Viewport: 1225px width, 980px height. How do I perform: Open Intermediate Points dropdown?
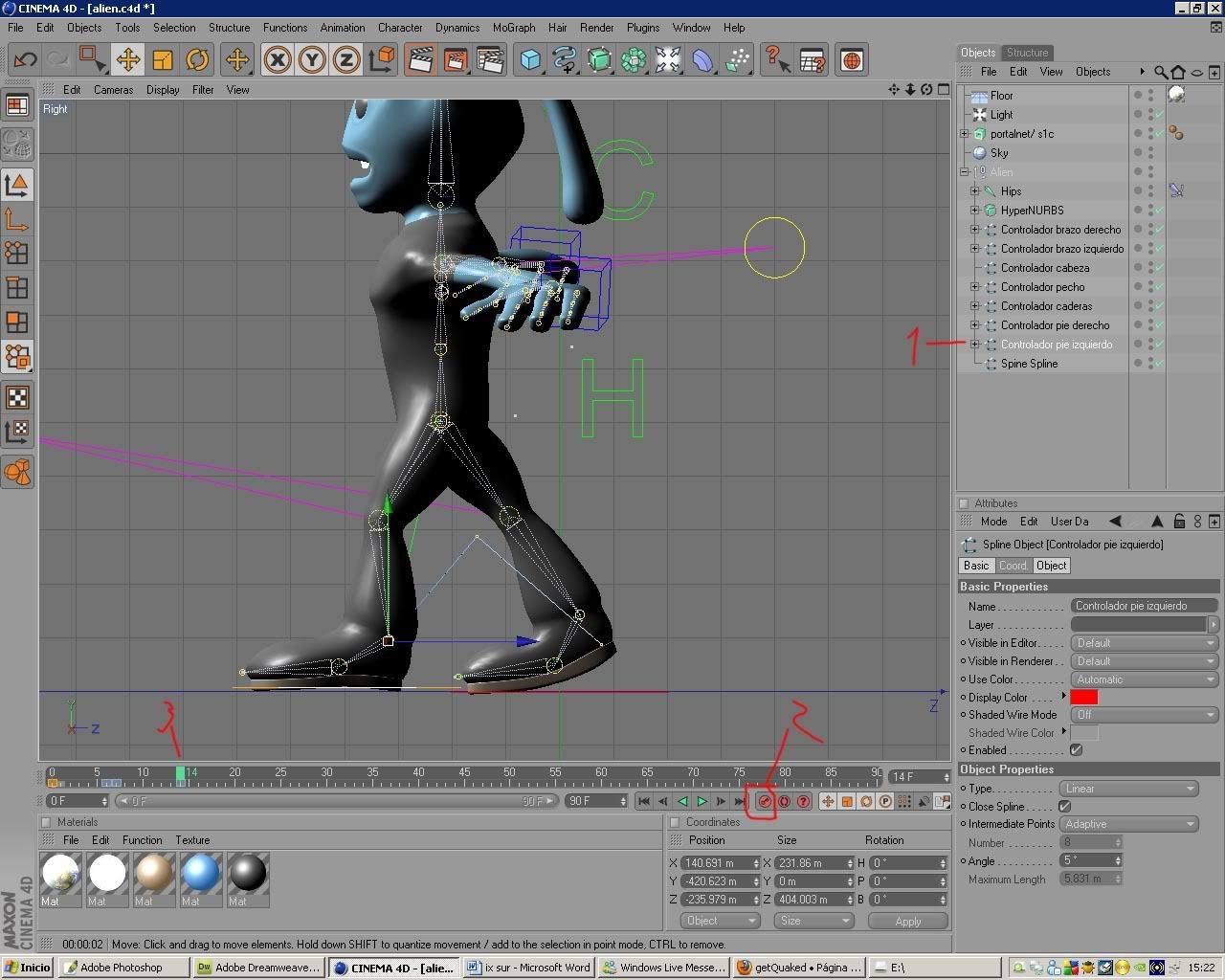coord(1129,824)
